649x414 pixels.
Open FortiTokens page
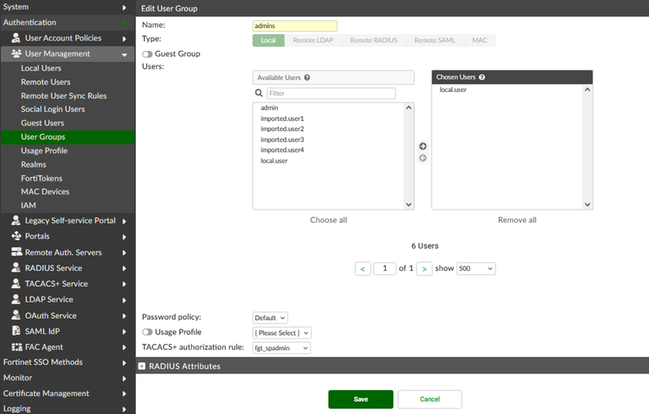tap(41, 178)
